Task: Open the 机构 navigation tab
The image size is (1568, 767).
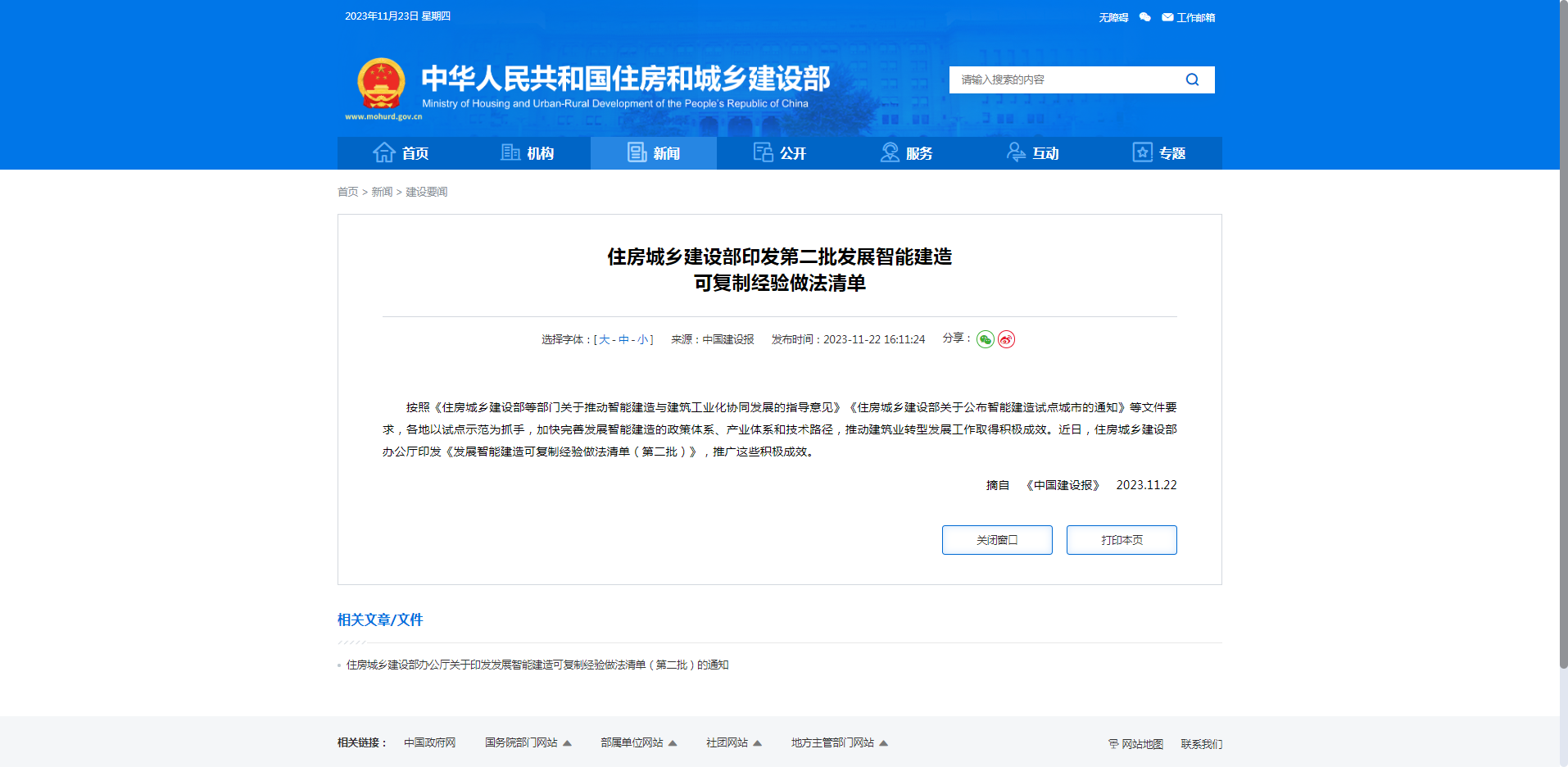Action: click(x=527, y=153)
